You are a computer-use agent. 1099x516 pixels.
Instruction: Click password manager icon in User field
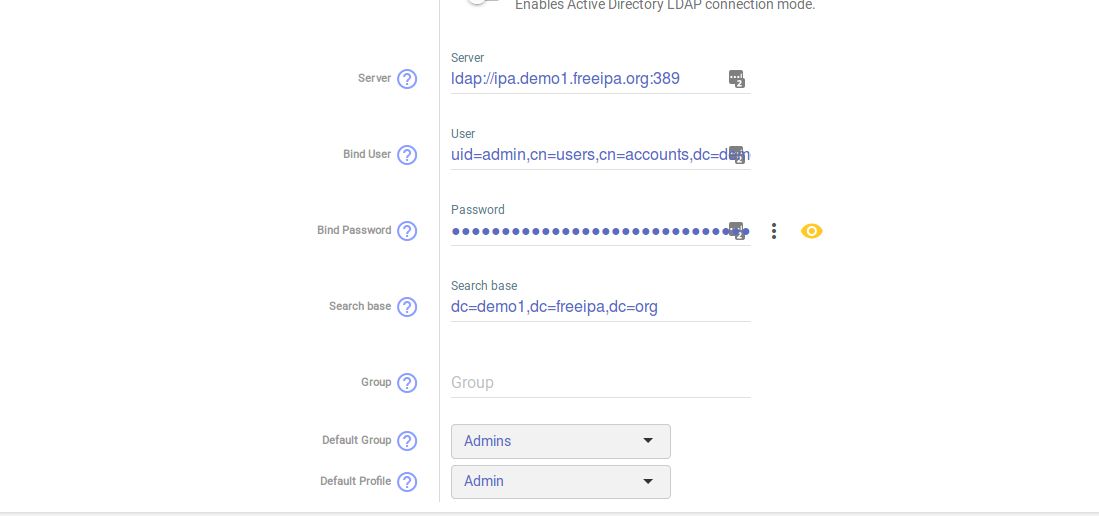pos(736,155)
